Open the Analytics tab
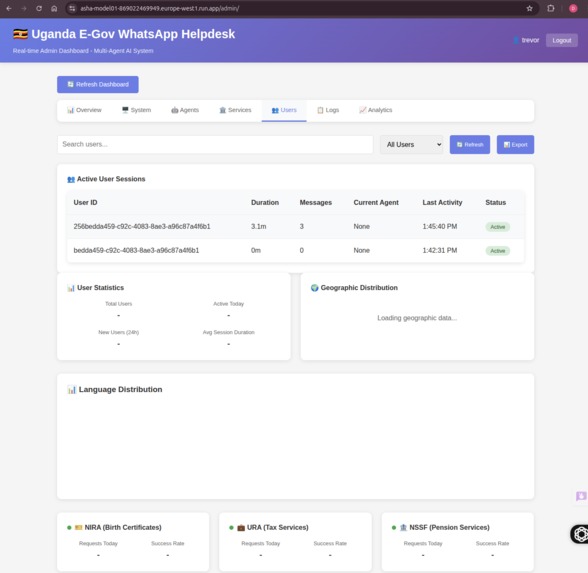Image resolution: width=588 pixels, height=573 pixels. click(x=375, y=110)
